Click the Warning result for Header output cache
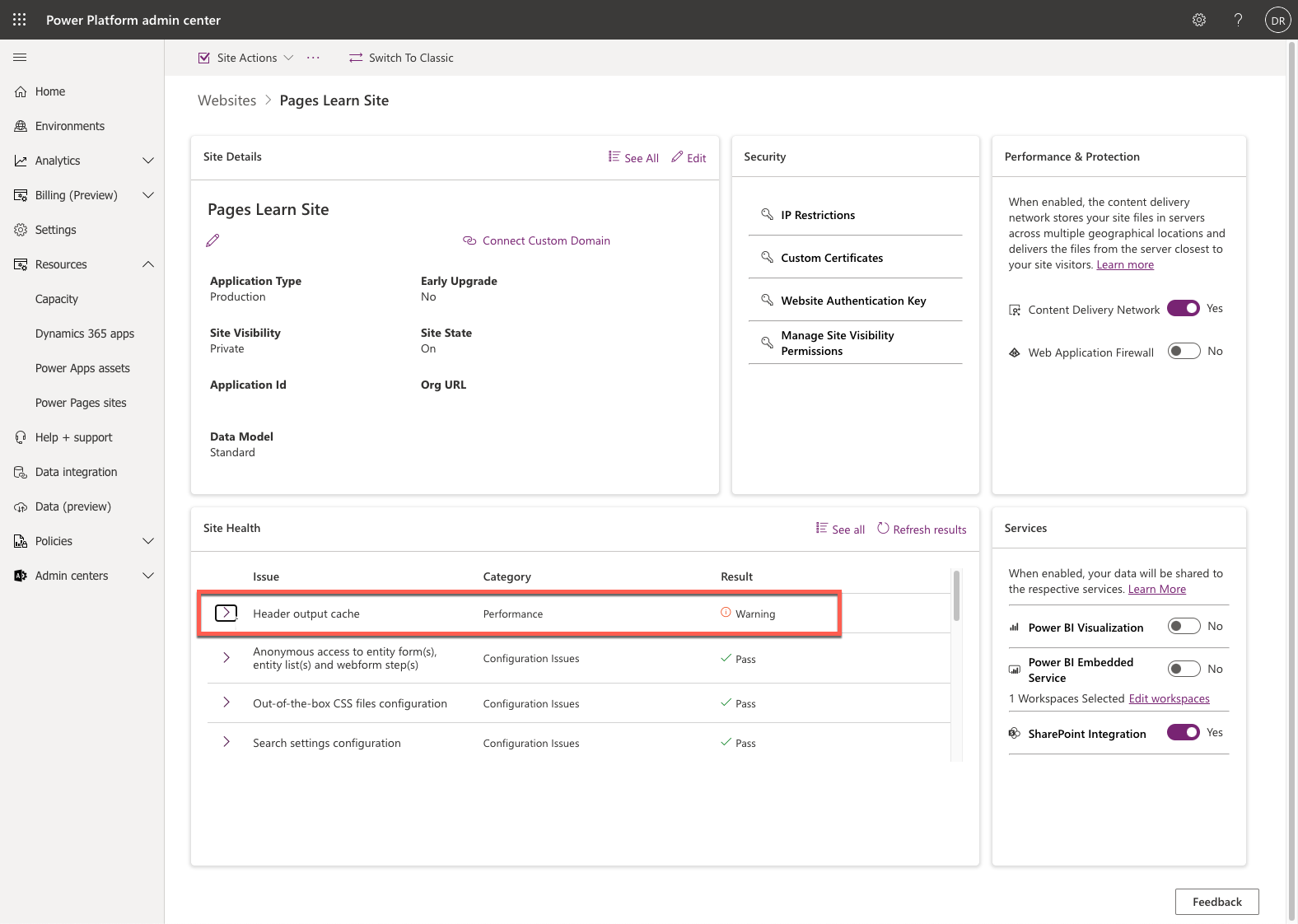1298x924 pixels. [x=748, y=614]
